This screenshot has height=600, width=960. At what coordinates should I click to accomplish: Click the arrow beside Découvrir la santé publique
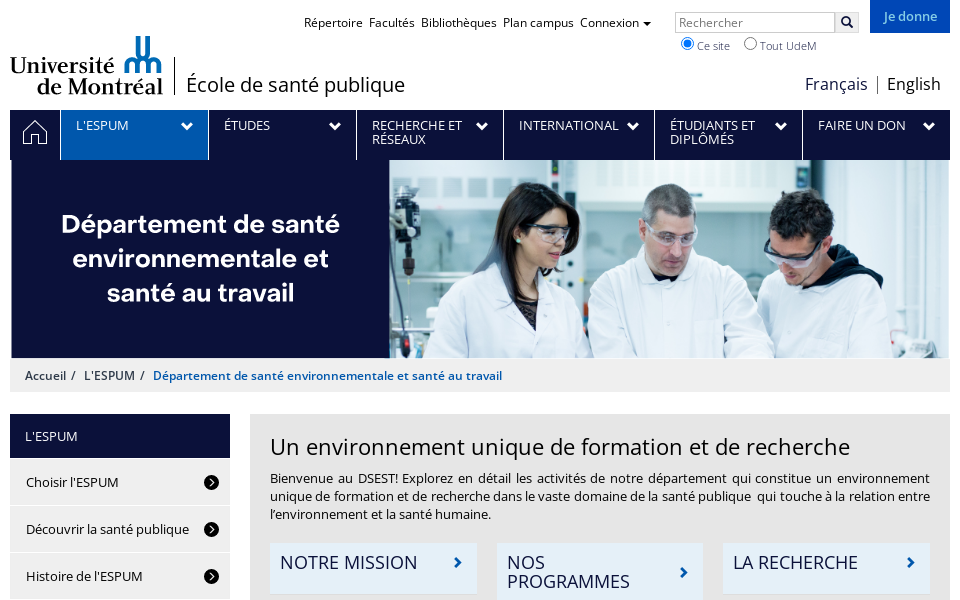pos(211,529)
